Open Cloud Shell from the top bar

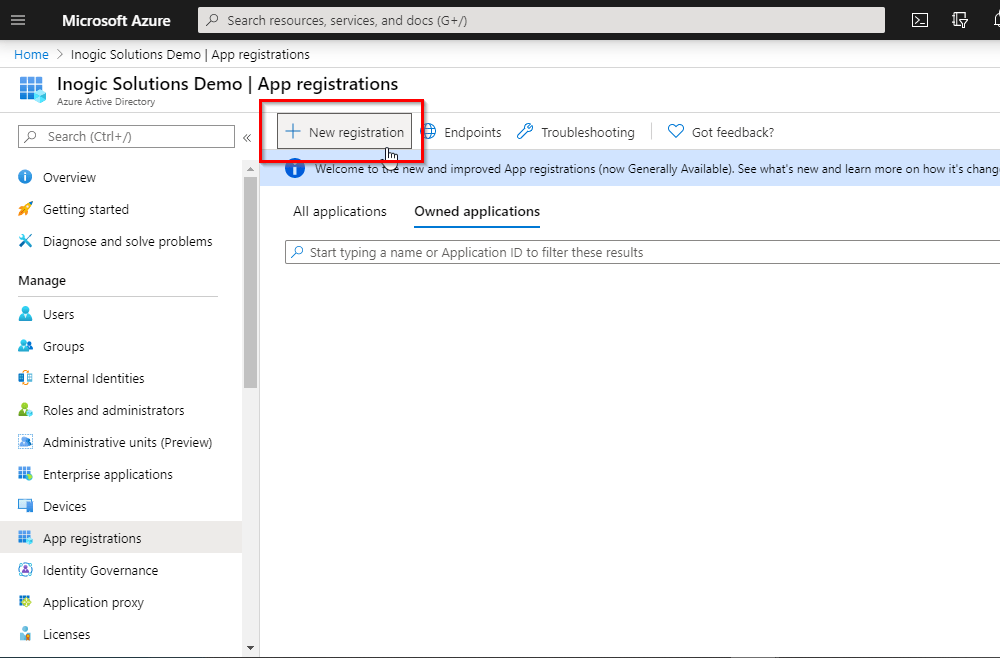pyautogui.click(x=919, y=19)
